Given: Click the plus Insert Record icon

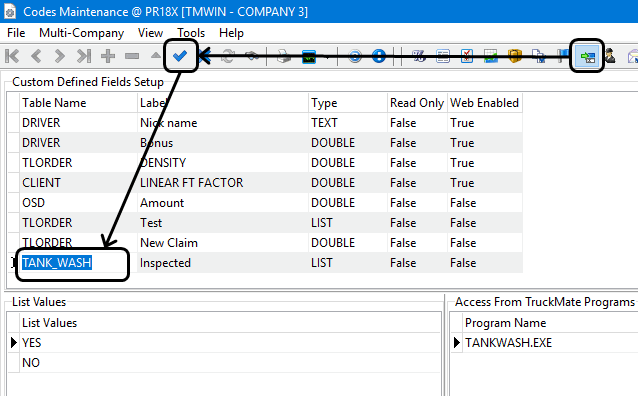Looking at the screenshot, I should click(108, 56).
